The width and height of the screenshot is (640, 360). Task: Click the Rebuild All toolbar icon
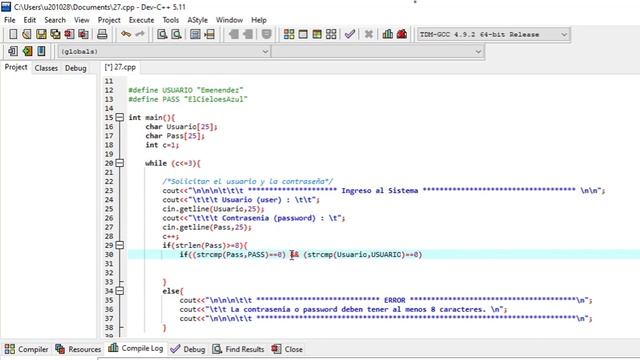pyautogui.click(x=331, y=34)
